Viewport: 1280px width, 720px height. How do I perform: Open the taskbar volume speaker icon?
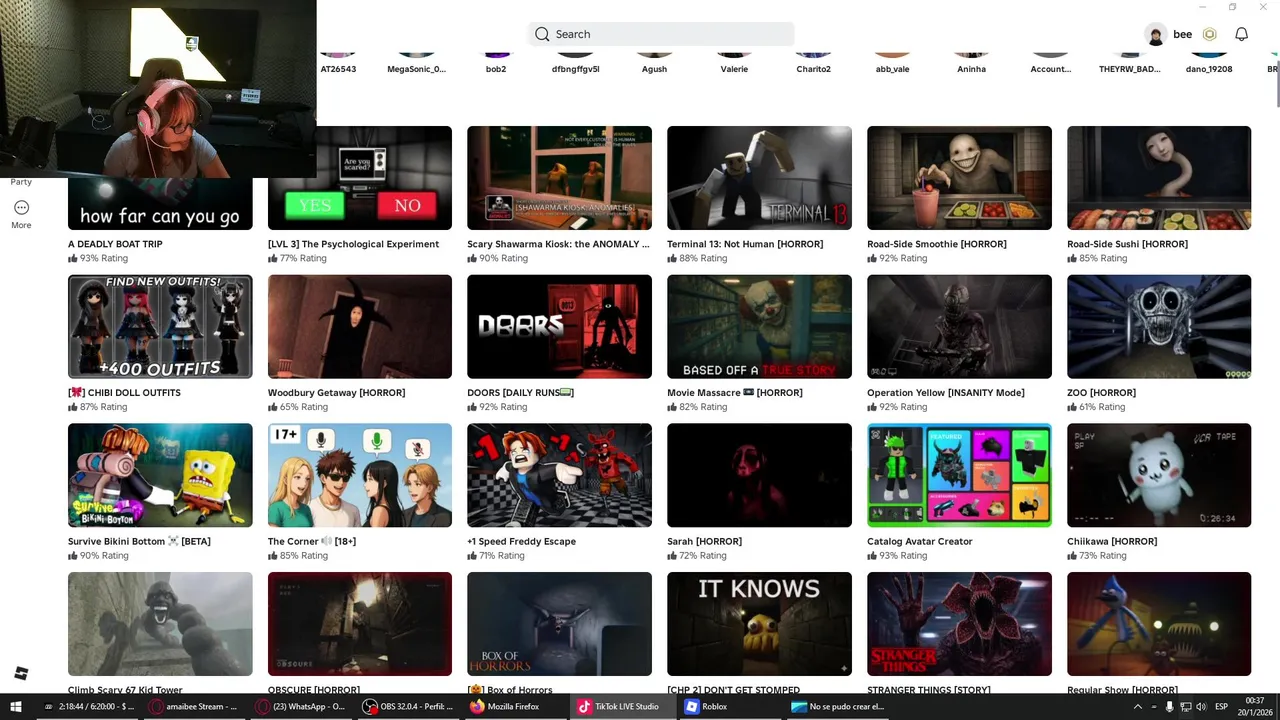click(x=1201, y=706)
